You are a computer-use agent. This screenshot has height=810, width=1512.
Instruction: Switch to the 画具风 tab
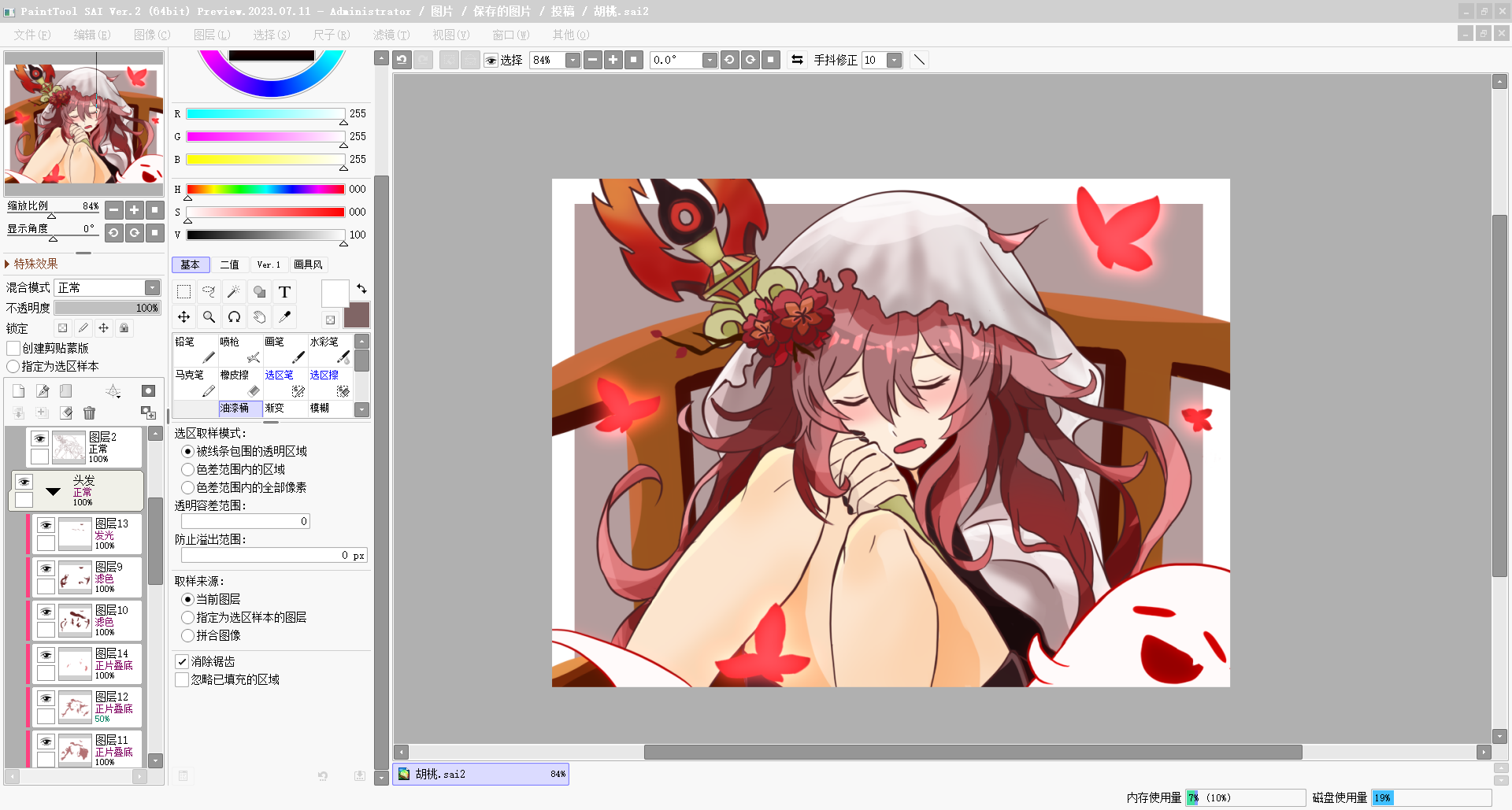pos(308,264)
